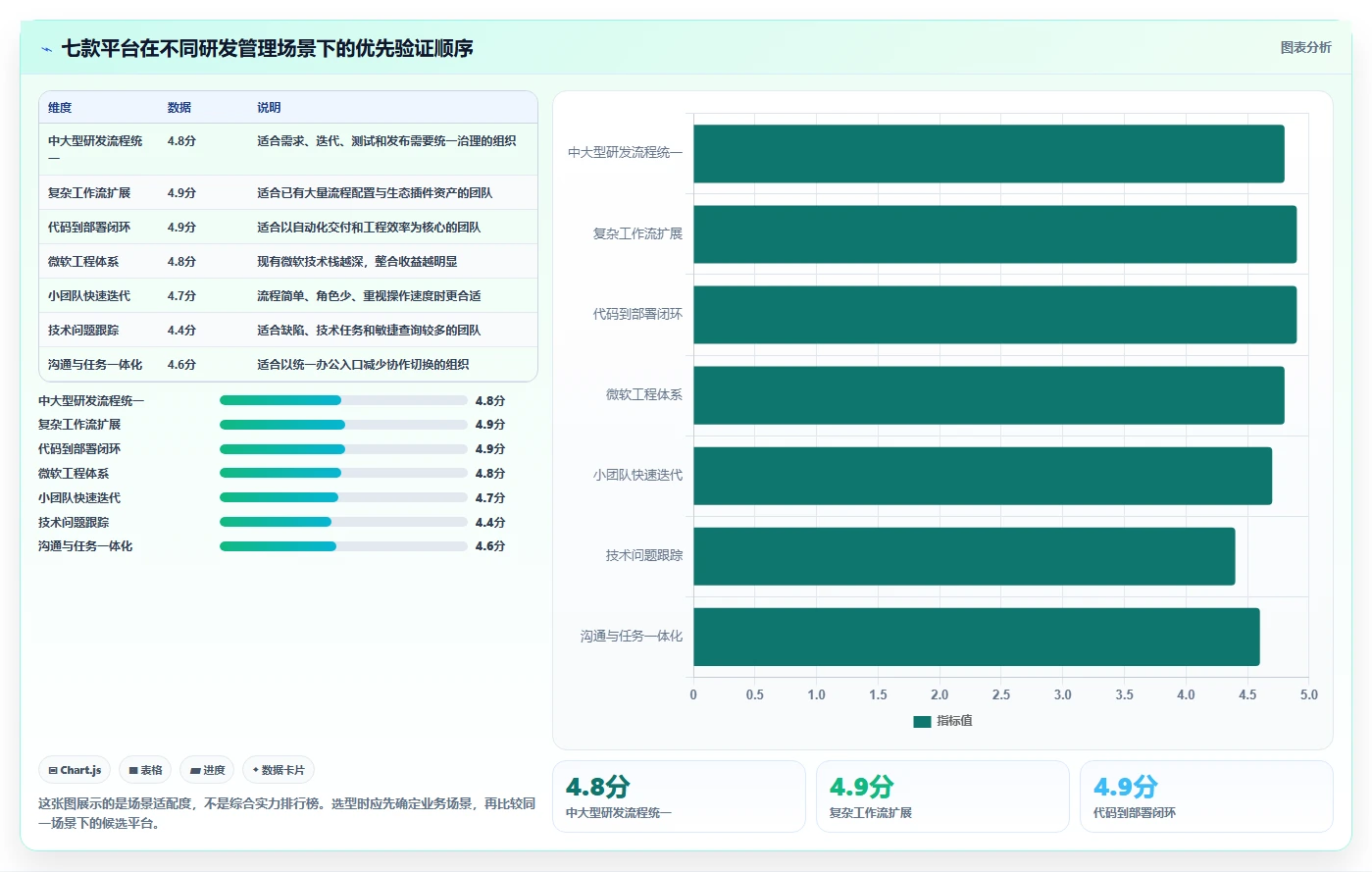Image resolution: width=1372 pixels, height=872 pixels.
Task: Click description 流程简单、角色少、重视操作速度时更合适
Action: coord(369,296)
